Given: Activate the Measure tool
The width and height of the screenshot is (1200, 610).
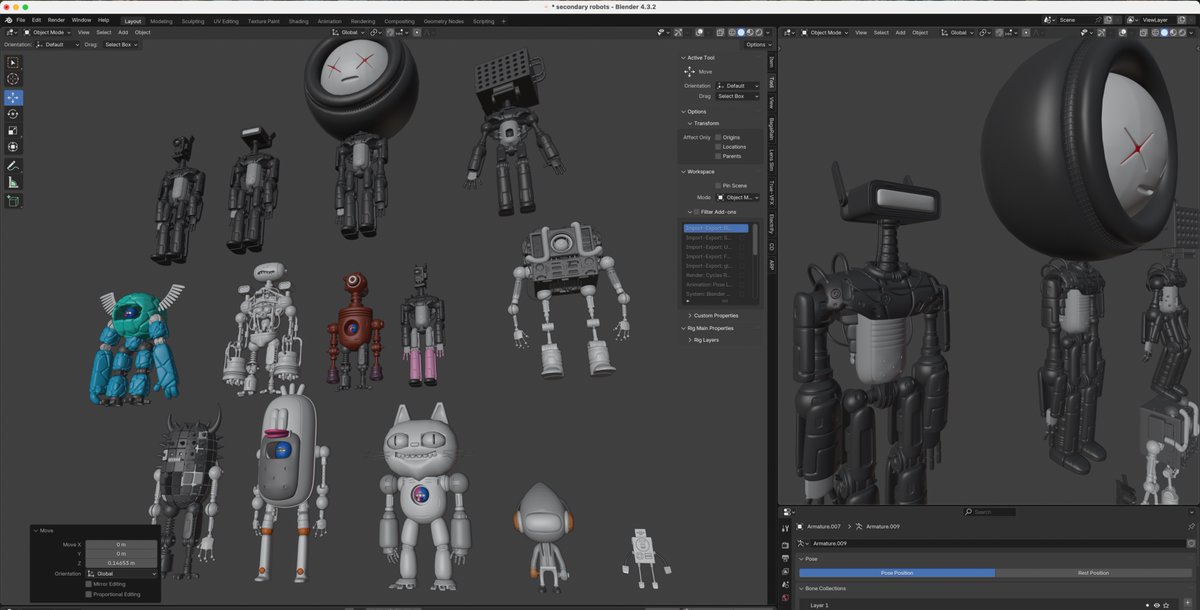Looking at the screenshot, I should (x=13, y=183).
